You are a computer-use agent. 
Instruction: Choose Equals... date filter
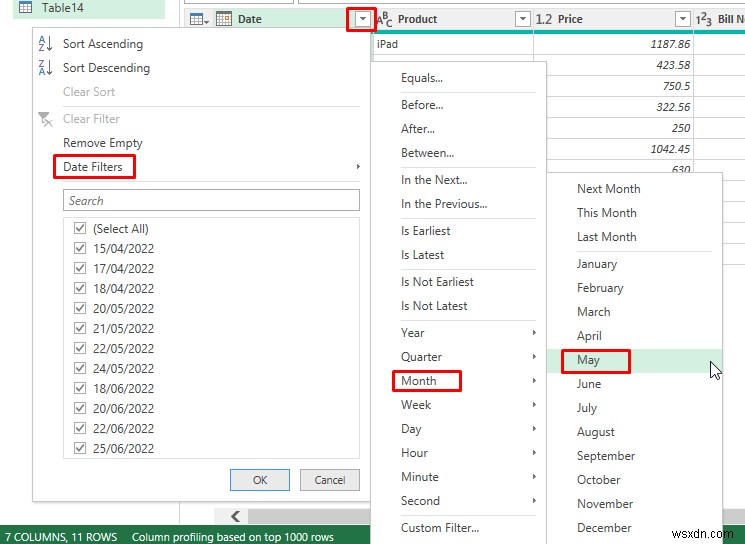[x=422, y=78]
